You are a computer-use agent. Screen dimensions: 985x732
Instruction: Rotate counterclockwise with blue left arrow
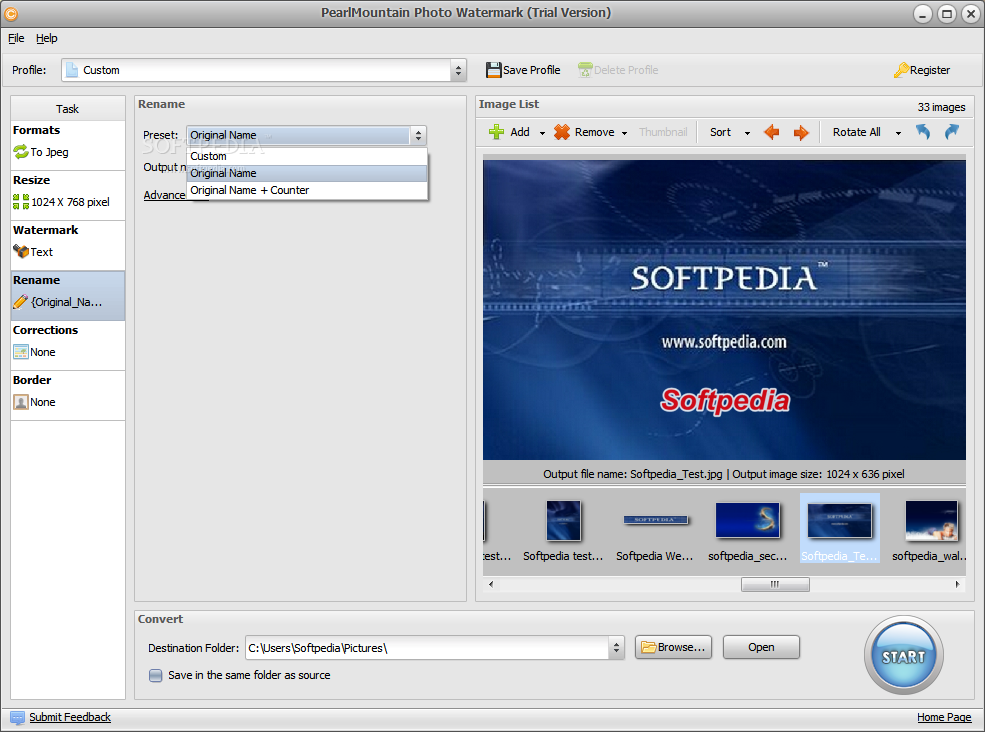click(x=922, y=132)
